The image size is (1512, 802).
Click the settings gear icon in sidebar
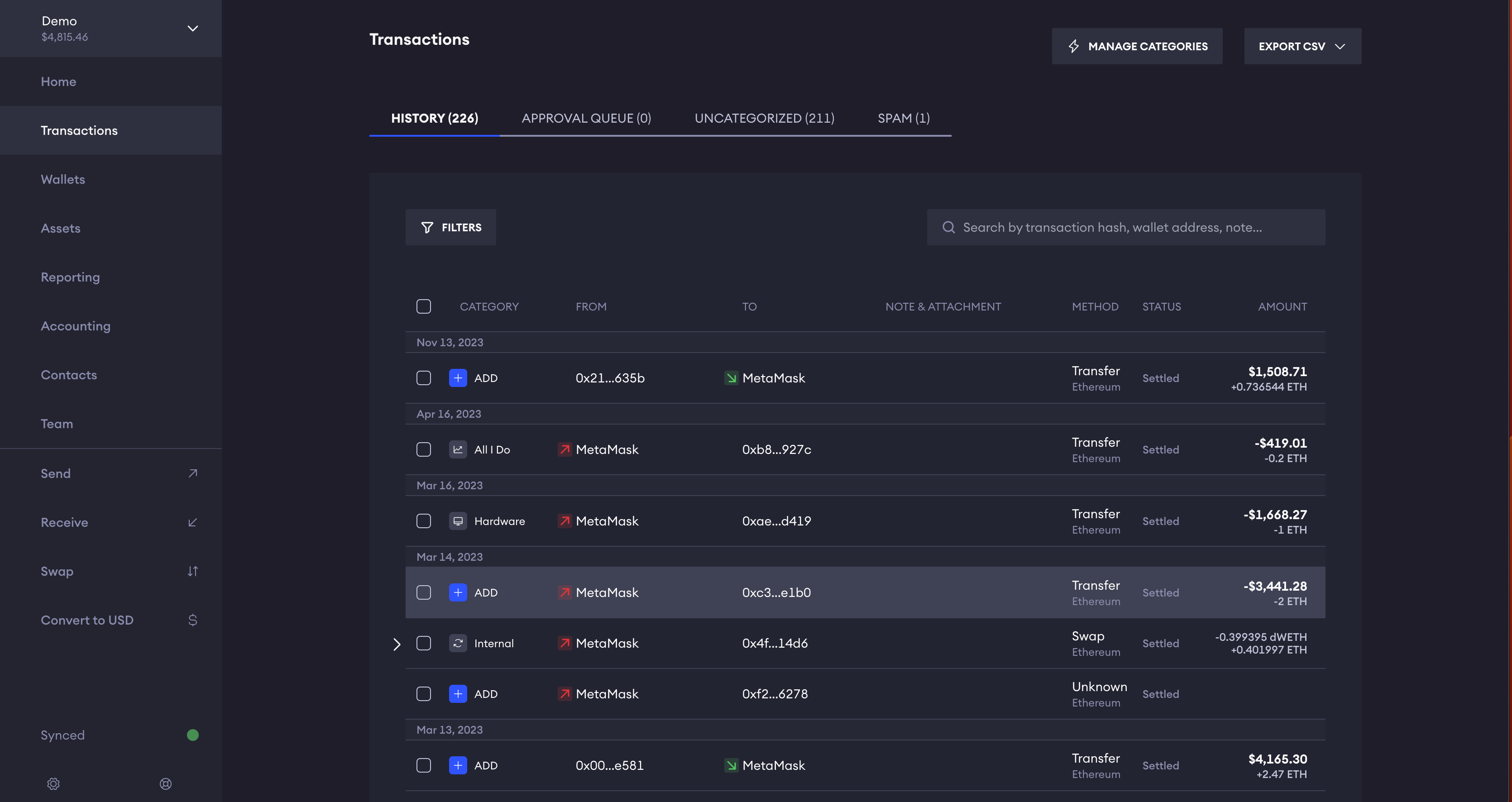click(53, 784)
